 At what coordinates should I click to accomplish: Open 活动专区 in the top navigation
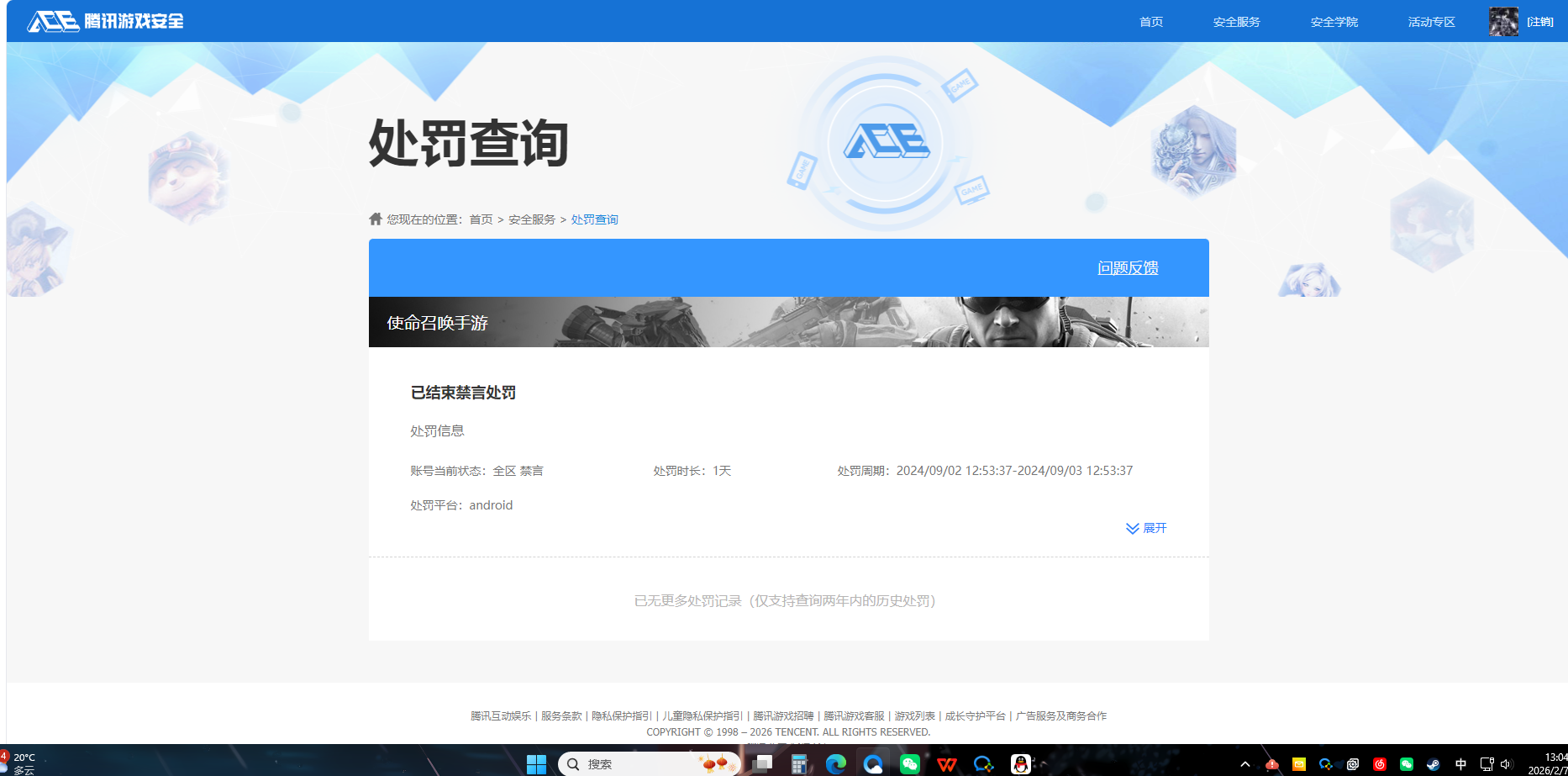(x=1431, y=22)
